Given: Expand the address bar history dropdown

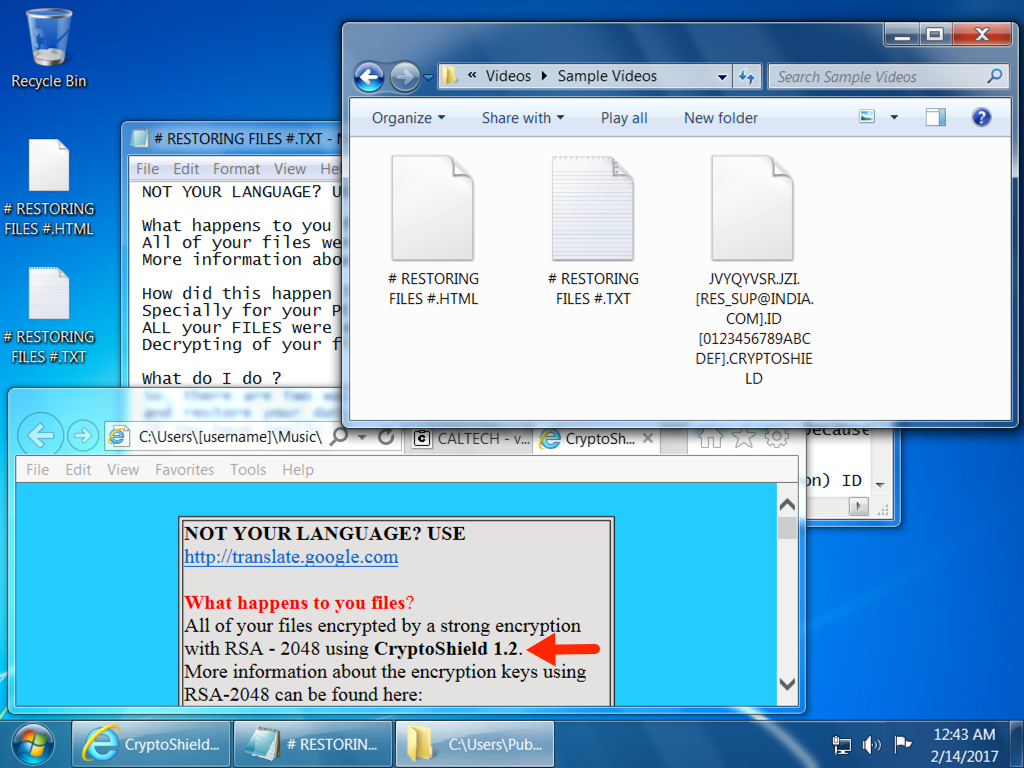Looking at the screenshot, I should tap(722, 77).
